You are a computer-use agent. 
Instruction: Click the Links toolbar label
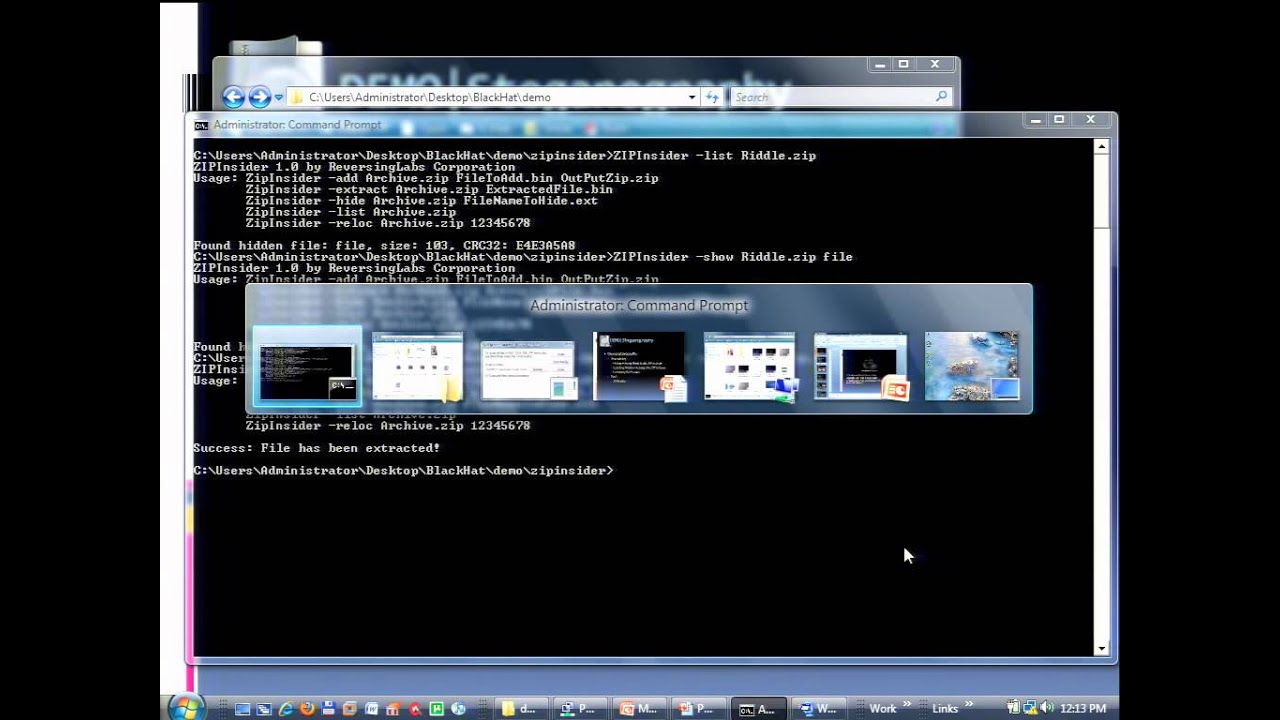click(945, 709)
